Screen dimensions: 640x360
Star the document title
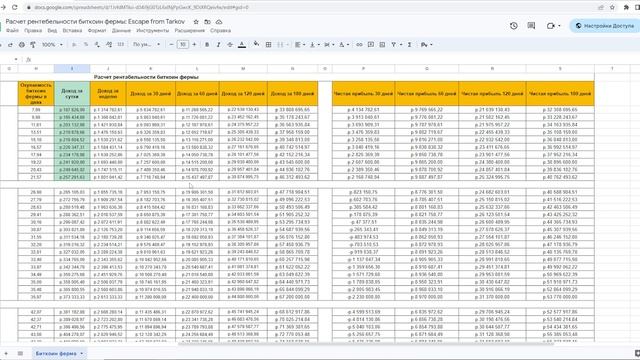coord(196,22)
